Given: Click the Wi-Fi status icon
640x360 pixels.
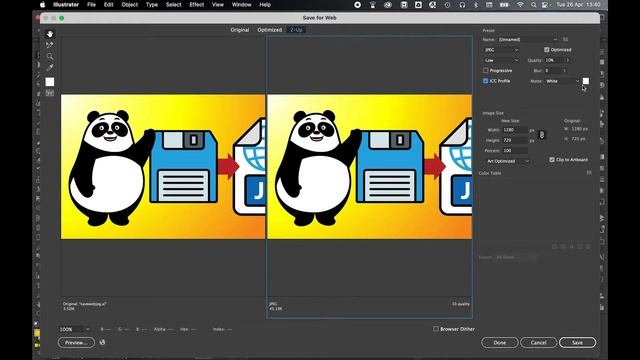Looking at the screenshot, I should (x=520, y=5).
